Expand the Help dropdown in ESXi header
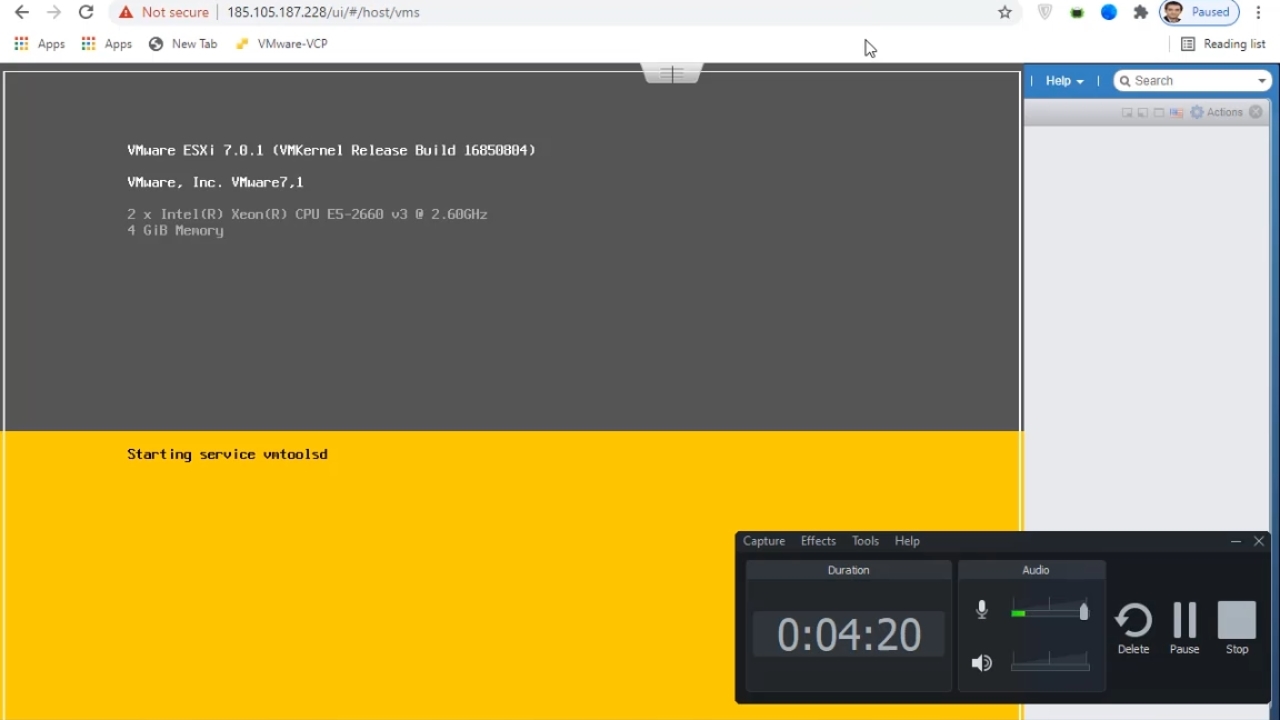The width and height of the screenshot is (1280, 720). click(x=1064, y=81)
